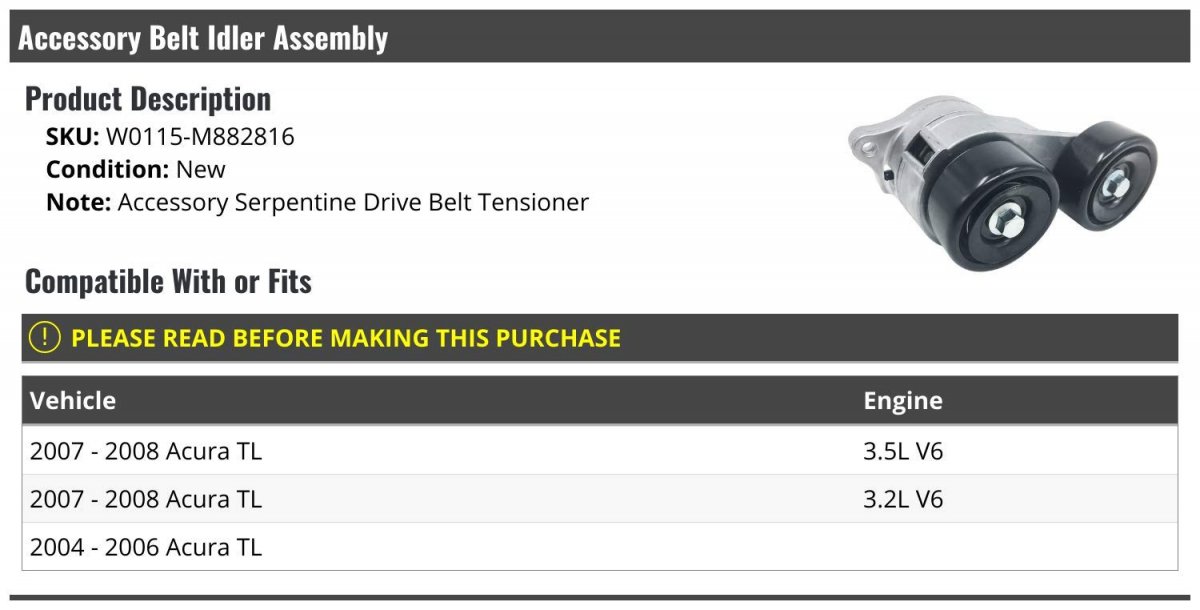Click the Condition value 'New'
1200x610 pixels.
(201, 169)
